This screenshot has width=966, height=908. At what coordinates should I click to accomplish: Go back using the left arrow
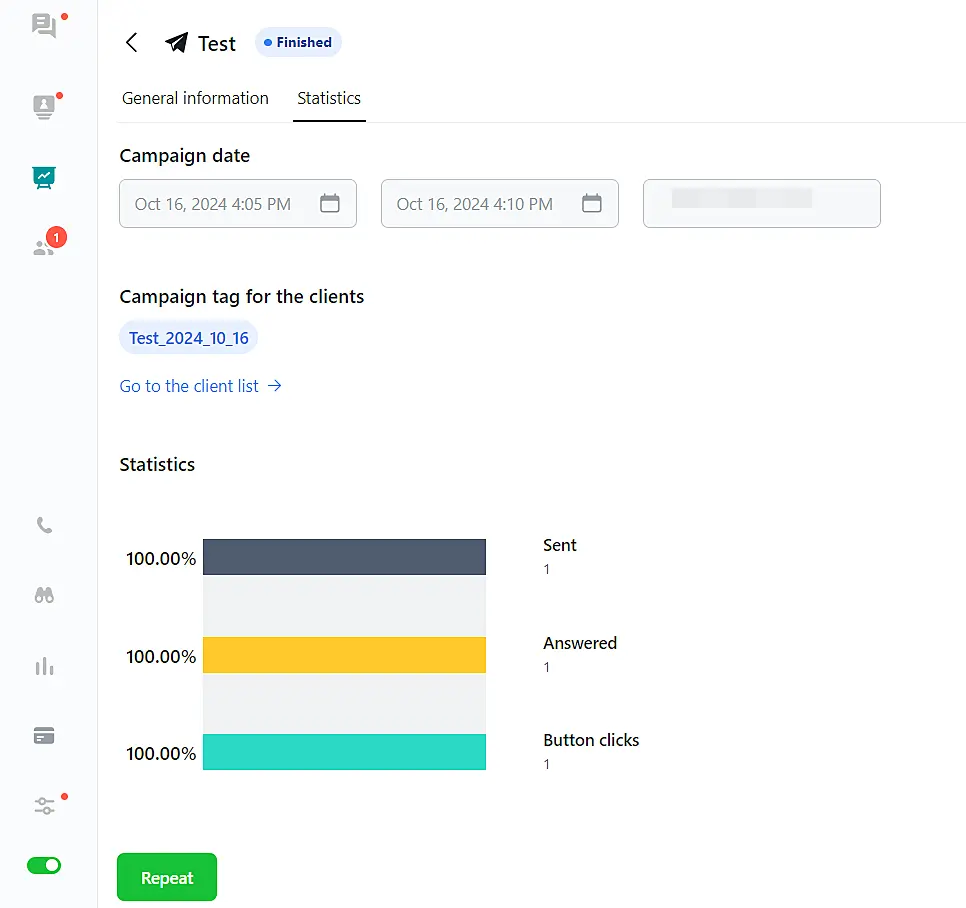[x=131, y=43]
